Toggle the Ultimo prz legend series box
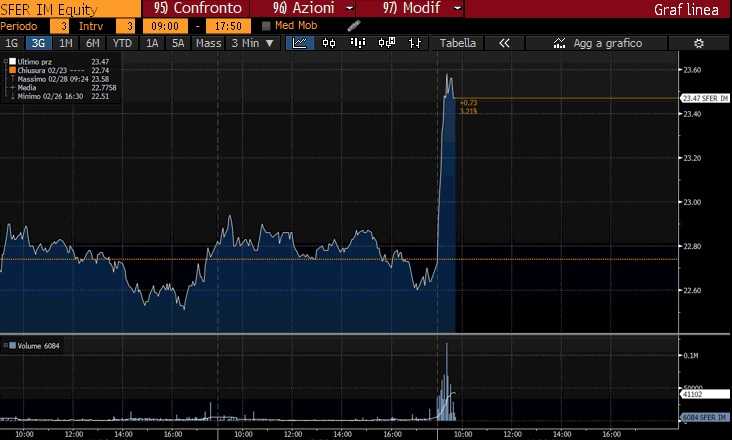Image resolution: width=732 pixels, height=440 pixels. [x=13, y=61]
